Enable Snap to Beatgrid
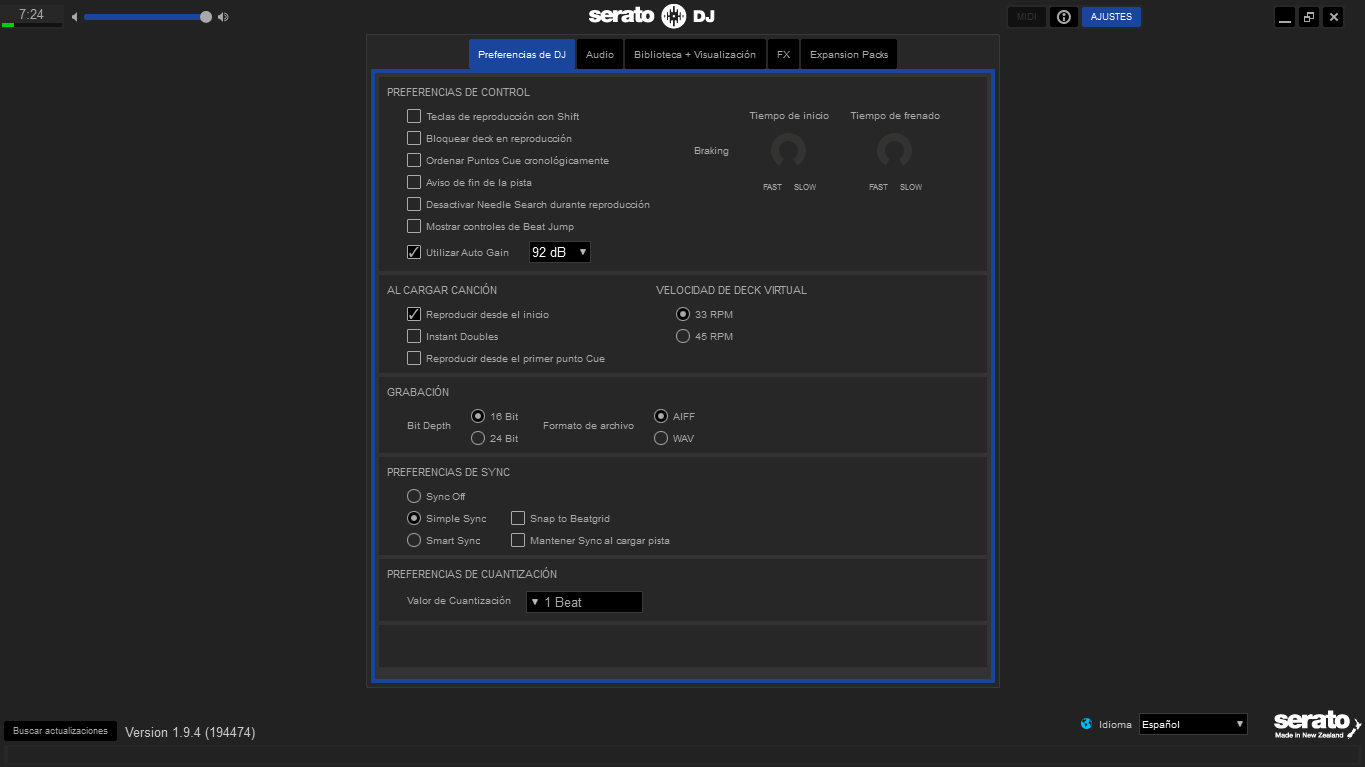1365x767 pixels. 518,518
